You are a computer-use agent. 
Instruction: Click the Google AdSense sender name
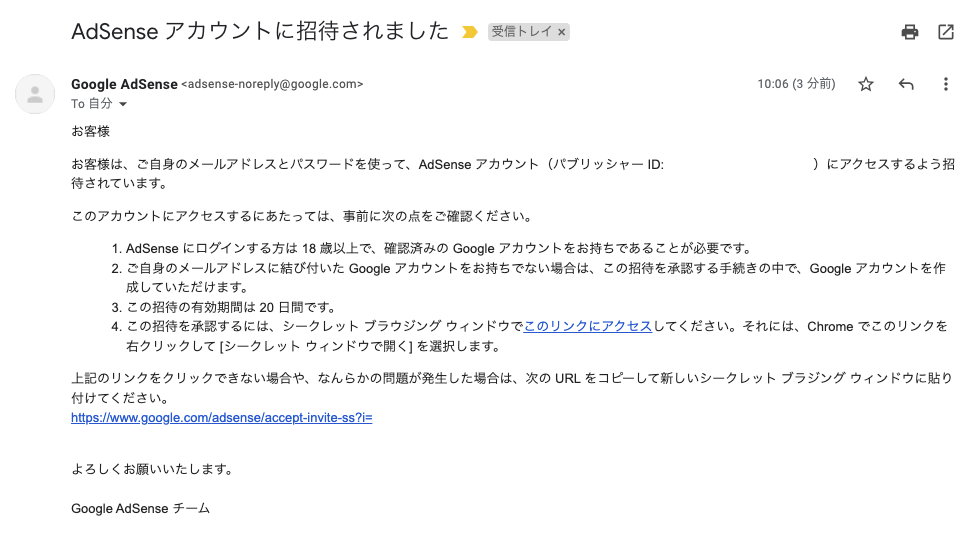pyautogui.click(x=124, y=84)
